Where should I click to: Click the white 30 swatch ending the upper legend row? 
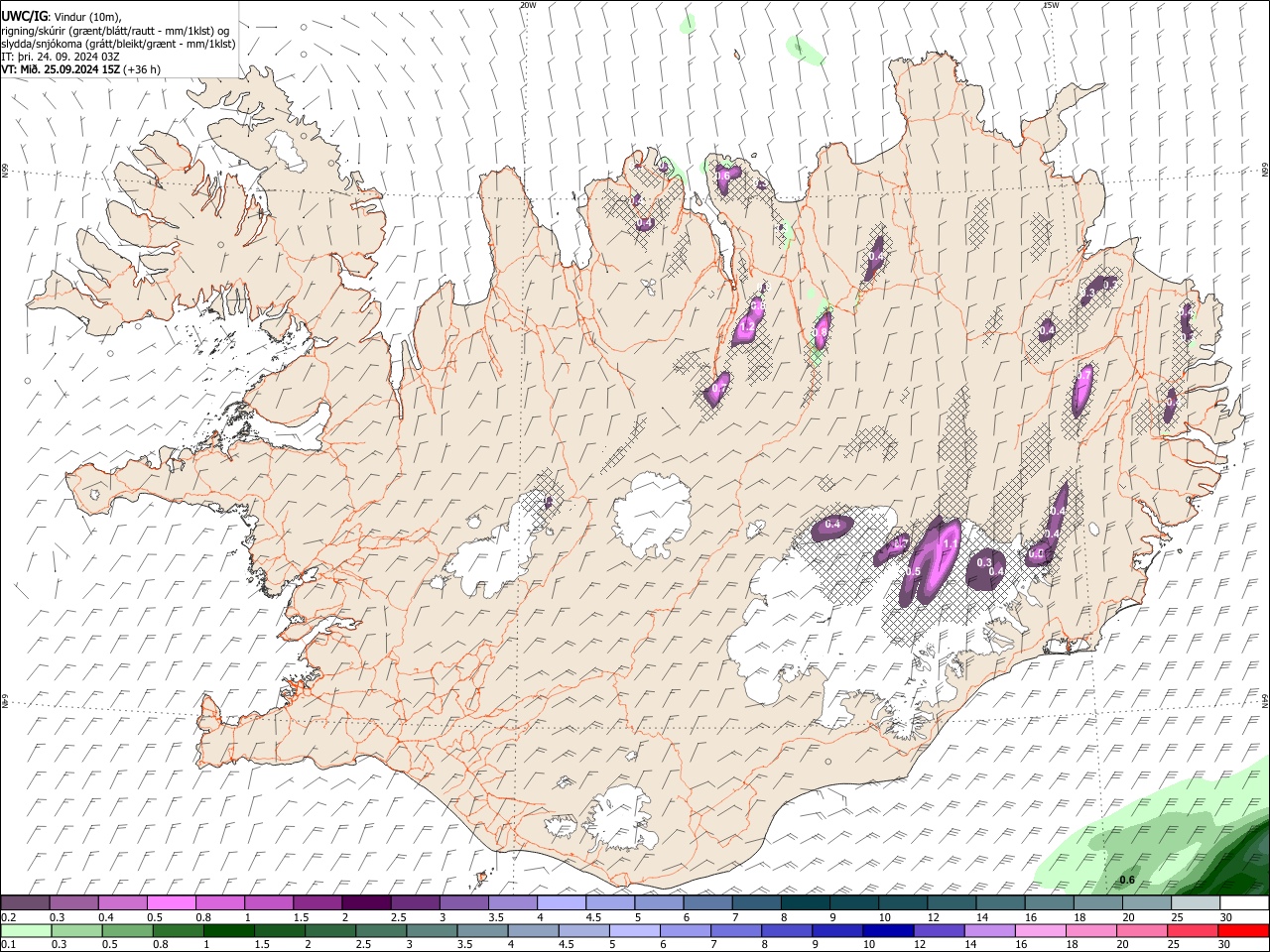1244,903
